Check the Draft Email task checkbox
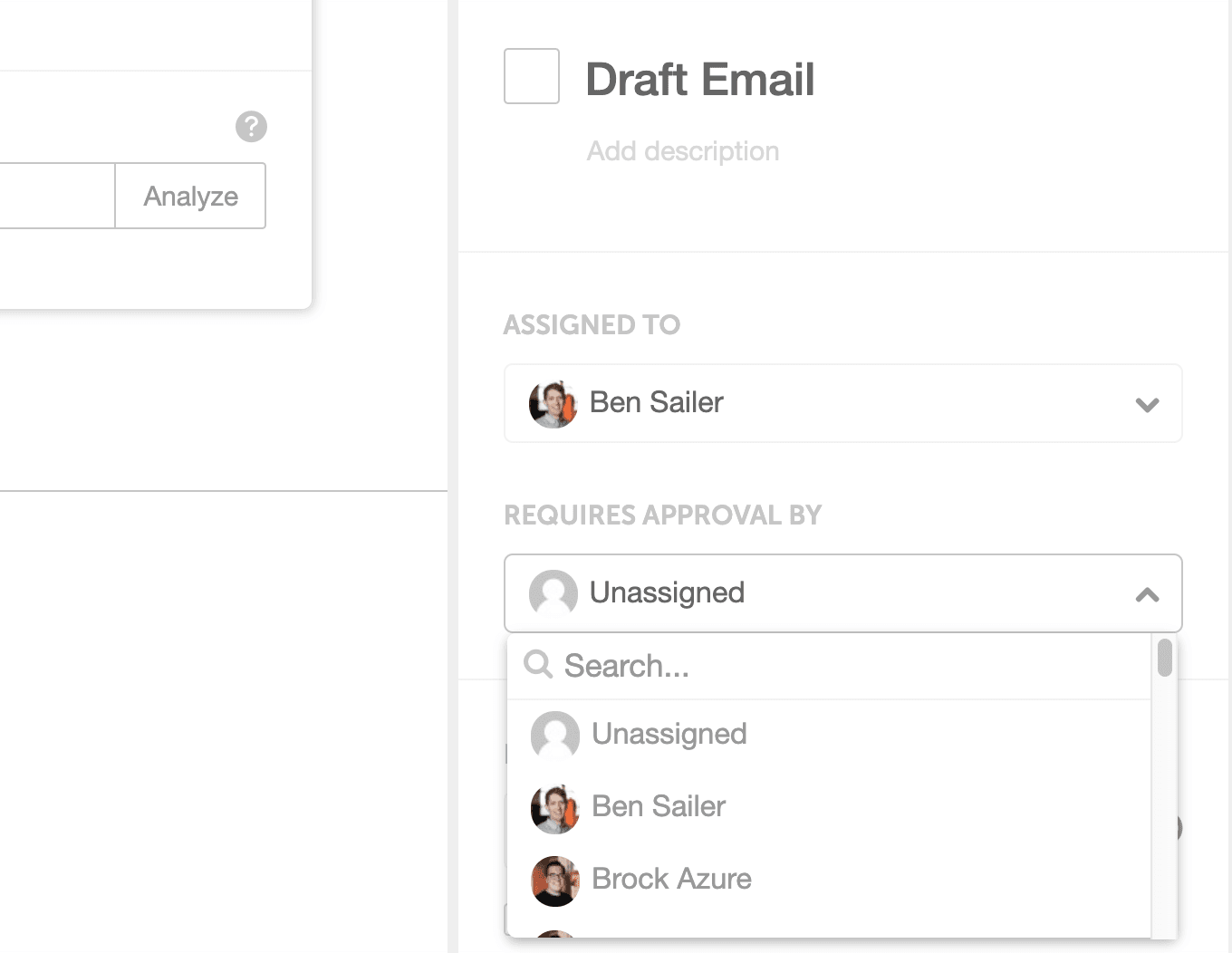Viewport: 1232px width, 953px height. coord(532,76)
